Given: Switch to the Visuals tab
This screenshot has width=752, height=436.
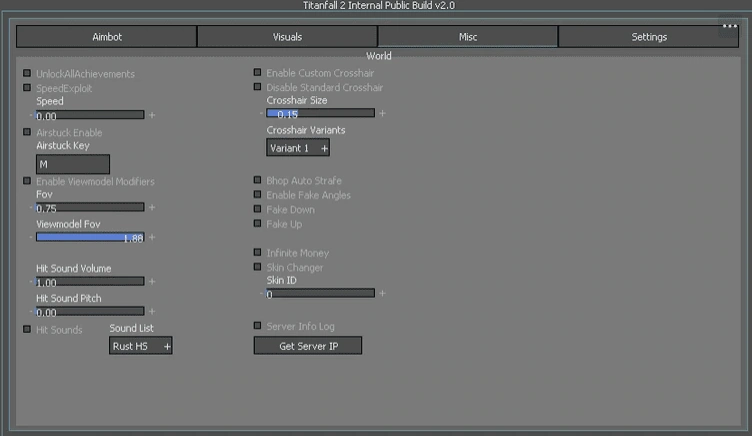Looking at the screenshot, I should pyautogui.click(x=287, y=37).
